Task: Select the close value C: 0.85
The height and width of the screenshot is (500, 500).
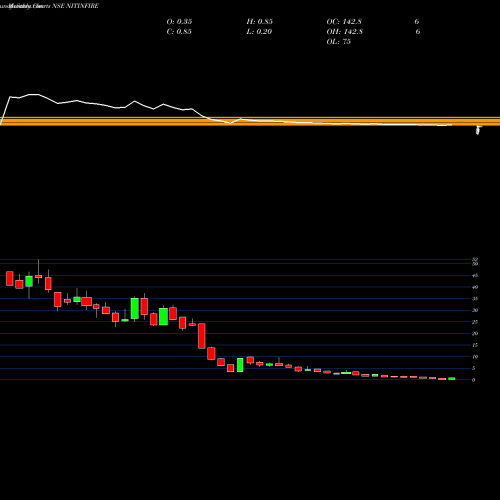Action: pos(179,32)
